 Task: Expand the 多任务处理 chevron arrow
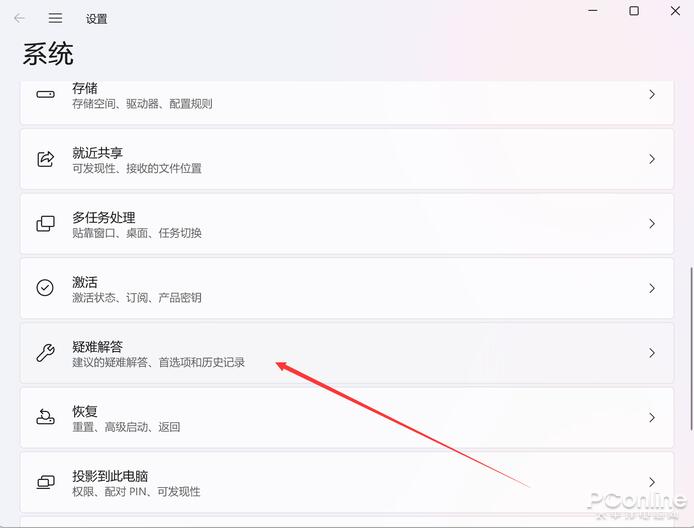click(652, 224)
